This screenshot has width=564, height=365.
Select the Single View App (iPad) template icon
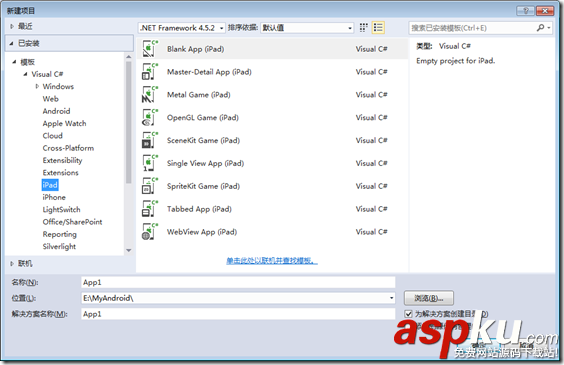click(x=150, y=163)
